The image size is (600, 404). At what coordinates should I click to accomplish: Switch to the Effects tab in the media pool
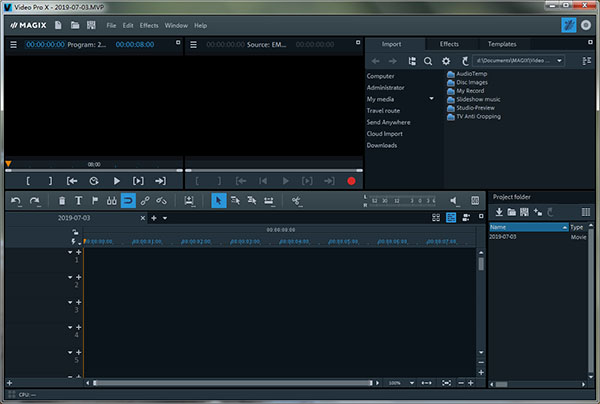pos(449,44)
